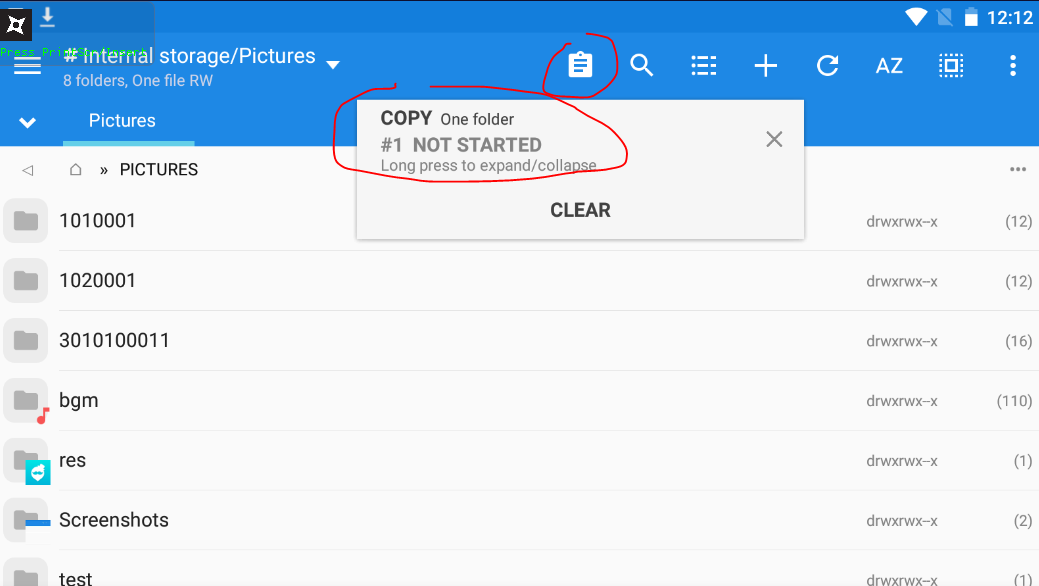Open the breadcrumb ellipsis options

1018,170
